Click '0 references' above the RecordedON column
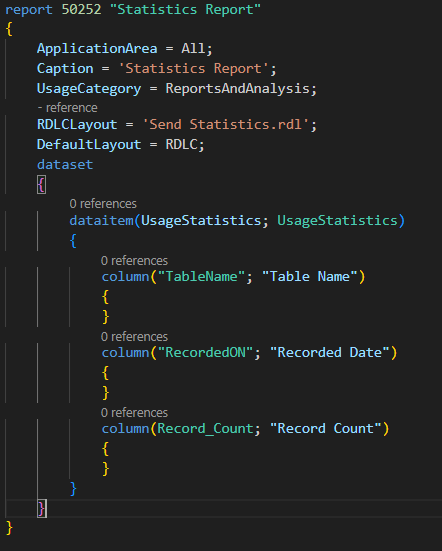Image resolution: width=442 pixels, height=551 pixels. (134, 337)
